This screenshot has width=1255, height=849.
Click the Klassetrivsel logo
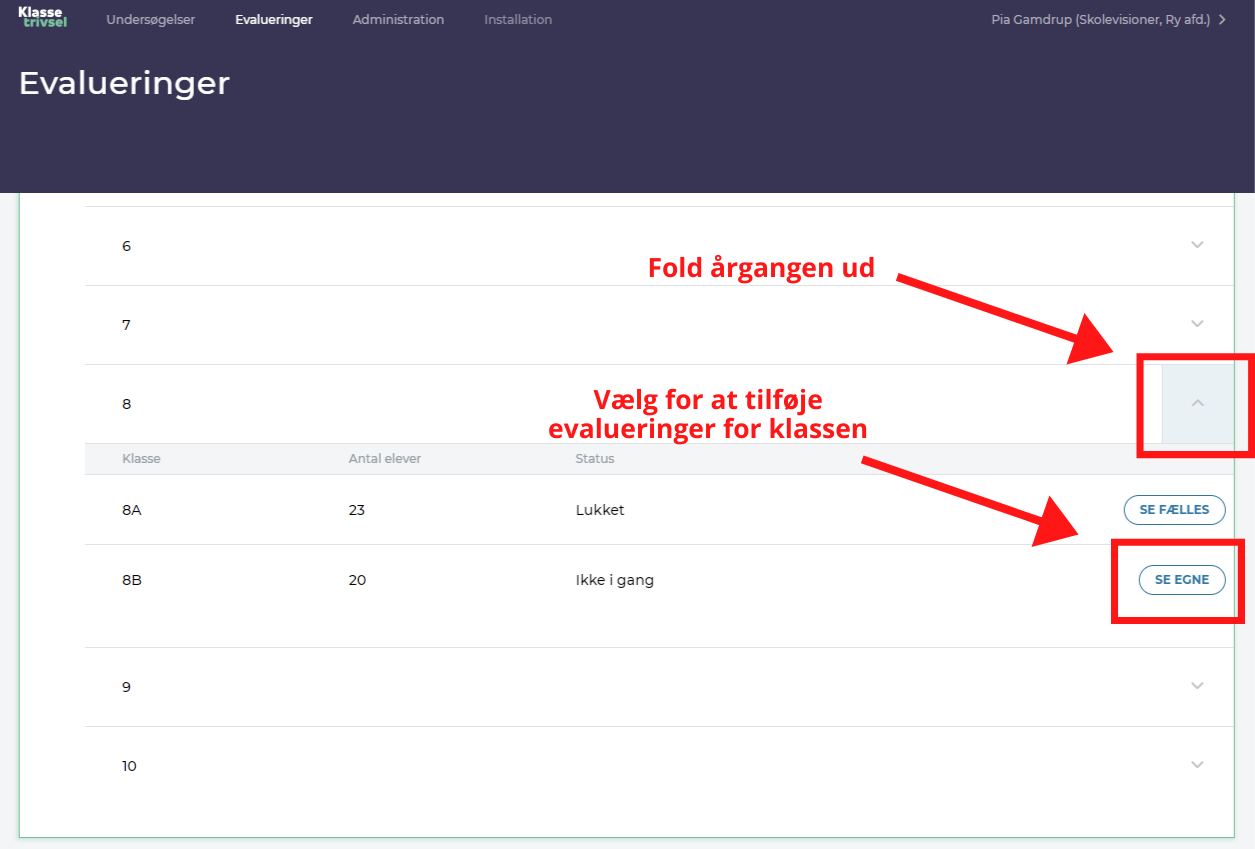(x=42, y=17)
